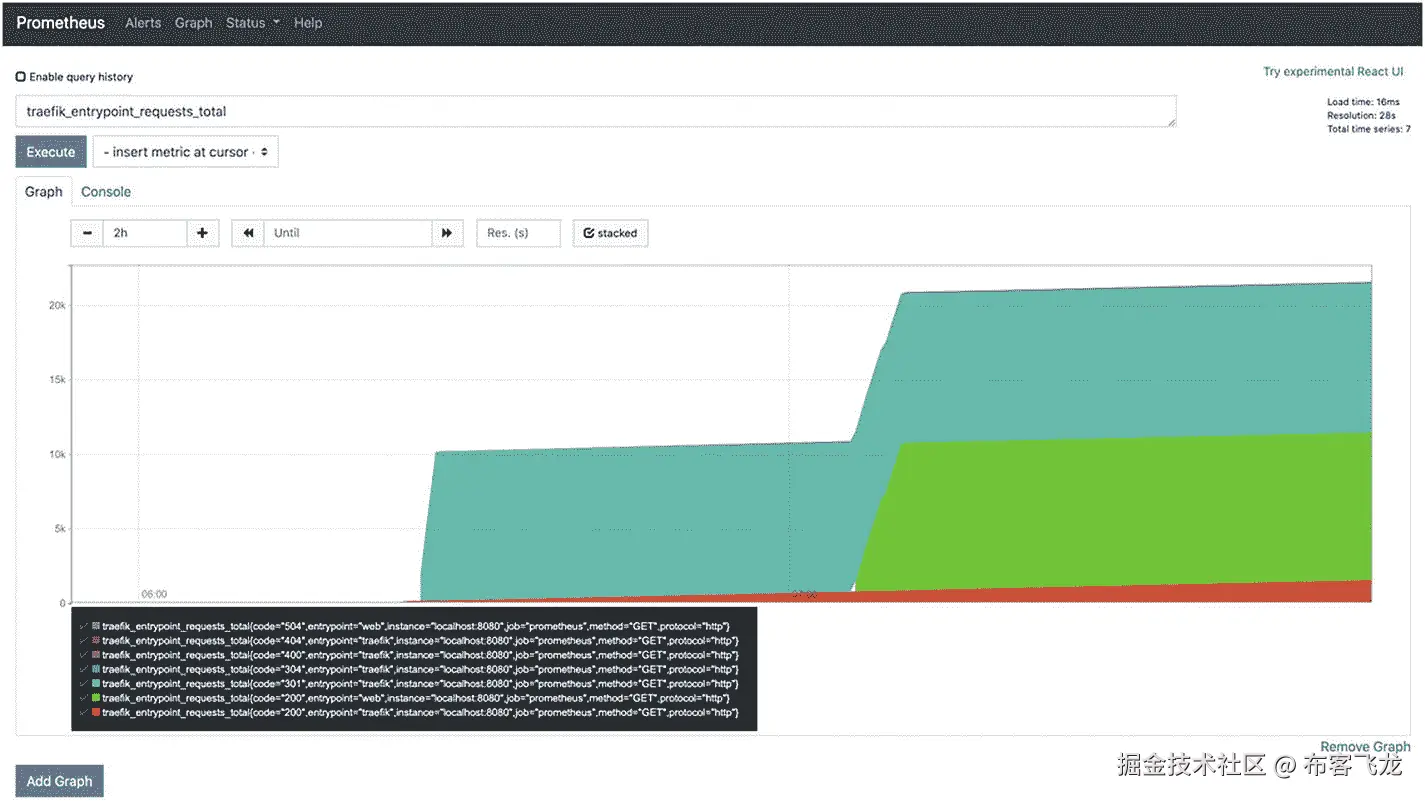1425x801 pixels.
Task: Click legend text for code="304" traefik series
Action: pos(420,669)
